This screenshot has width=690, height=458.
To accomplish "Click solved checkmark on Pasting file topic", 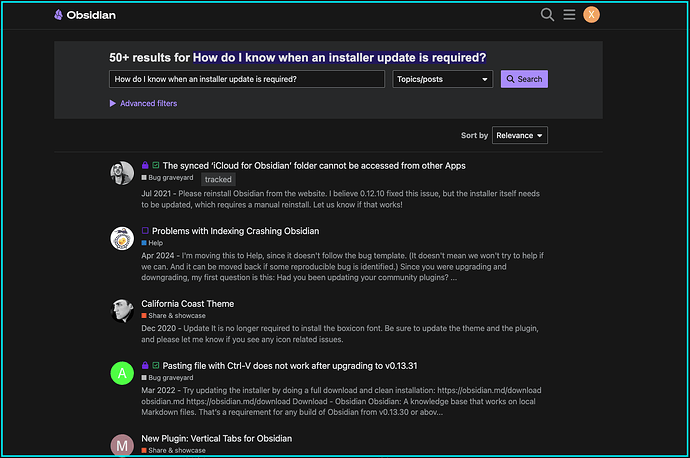I will 156,365.
